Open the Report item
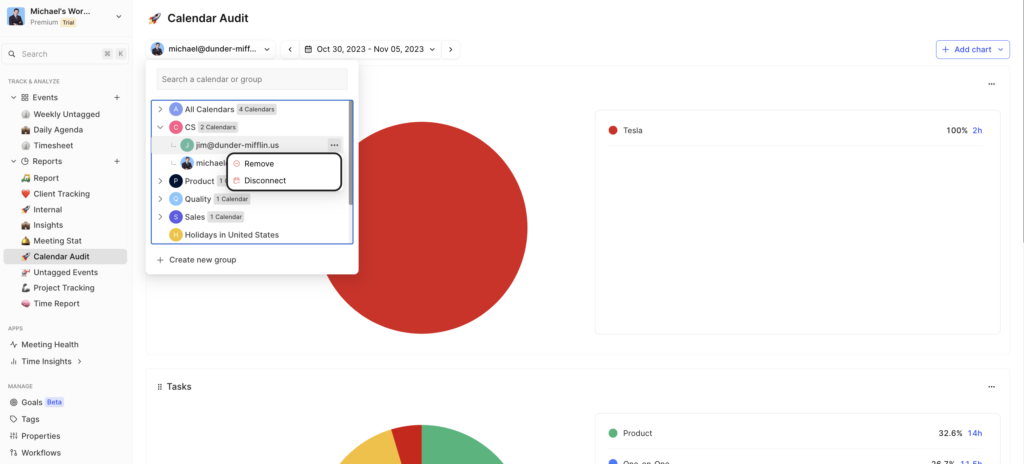Viewport: 1024px width, 464px height. [46, 178]
